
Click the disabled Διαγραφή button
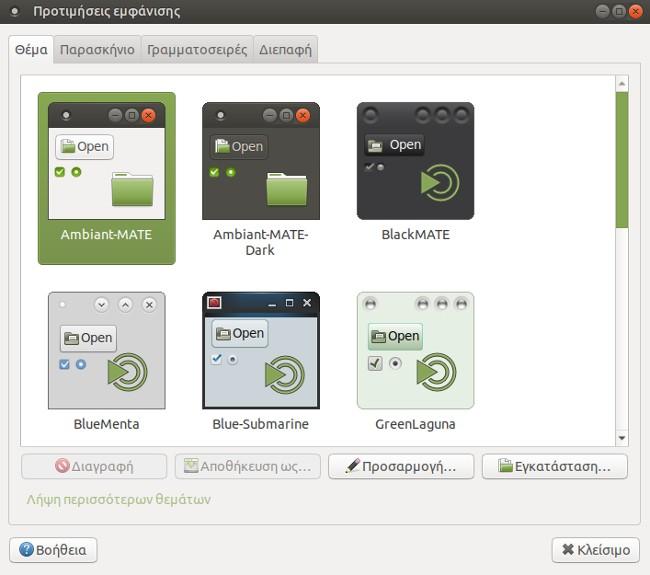[94, 466]
